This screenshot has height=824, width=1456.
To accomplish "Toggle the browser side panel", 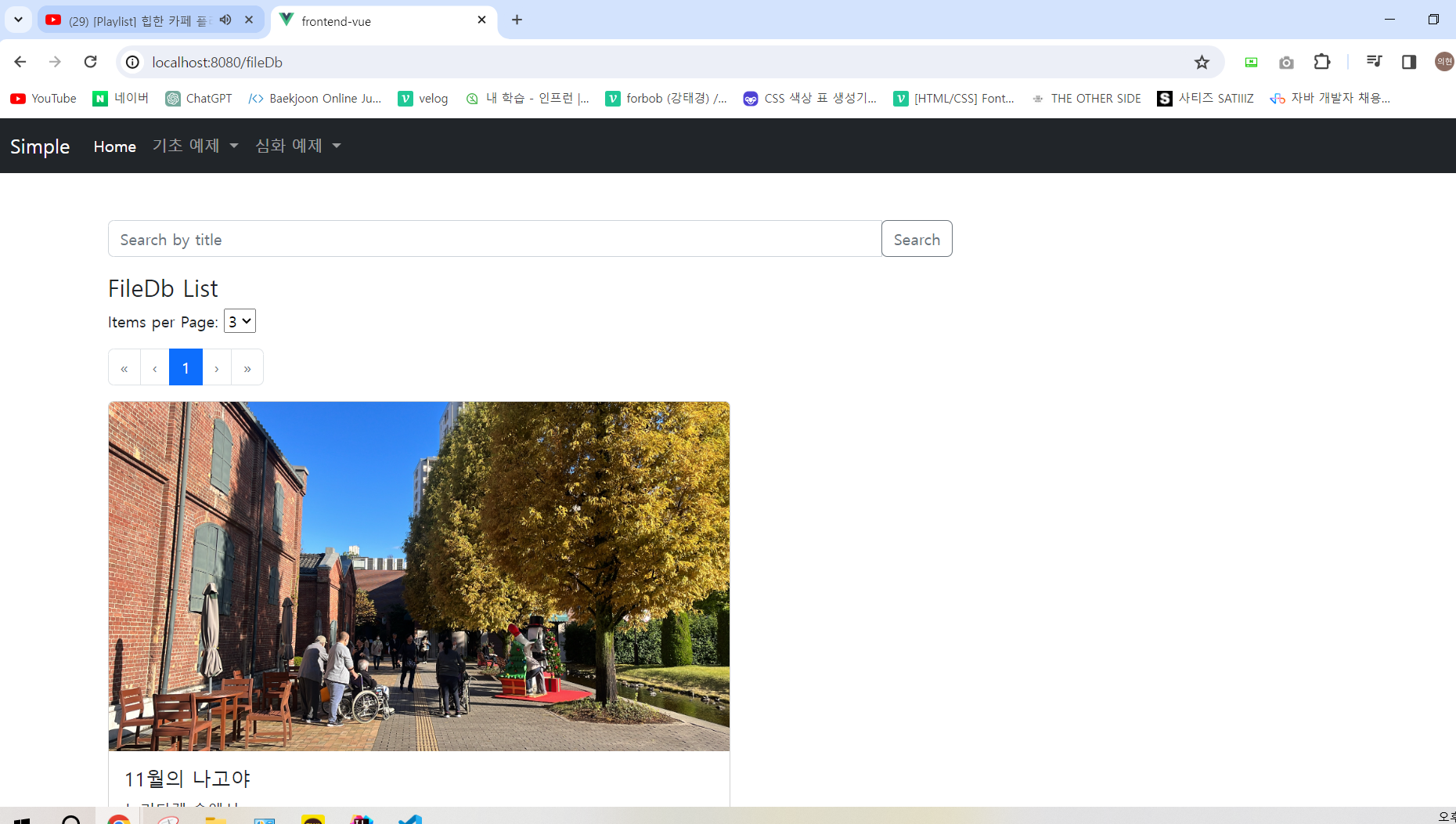I will click(x=1409, y=62).
